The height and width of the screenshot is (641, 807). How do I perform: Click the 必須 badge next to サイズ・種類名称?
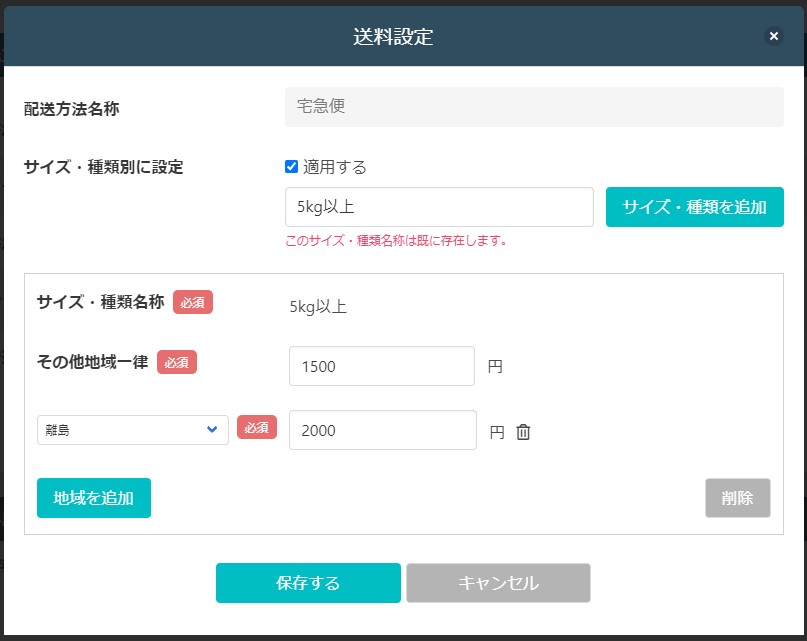coord(192,302)
